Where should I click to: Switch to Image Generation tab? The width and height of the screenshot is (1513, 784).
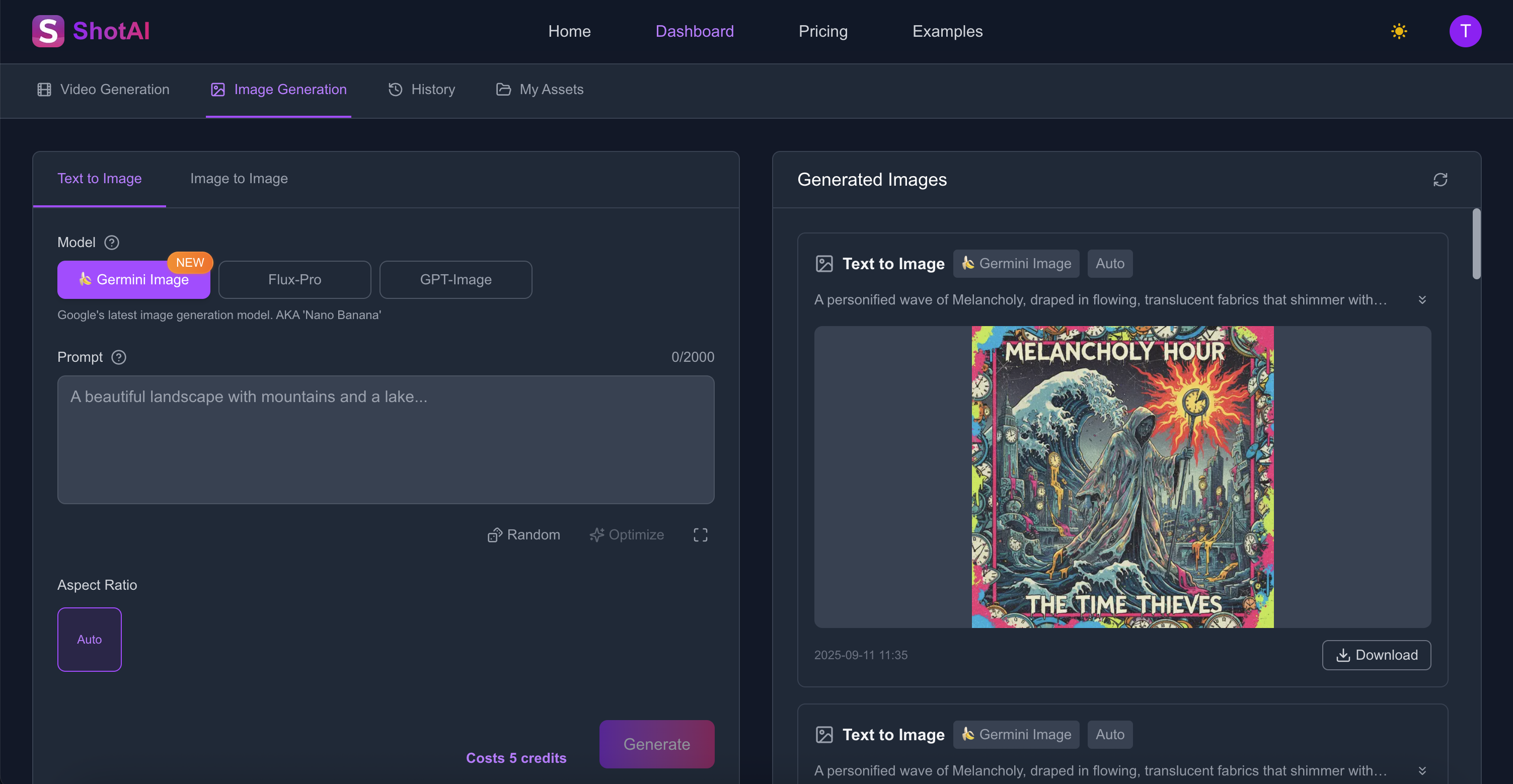click(278, 89)
